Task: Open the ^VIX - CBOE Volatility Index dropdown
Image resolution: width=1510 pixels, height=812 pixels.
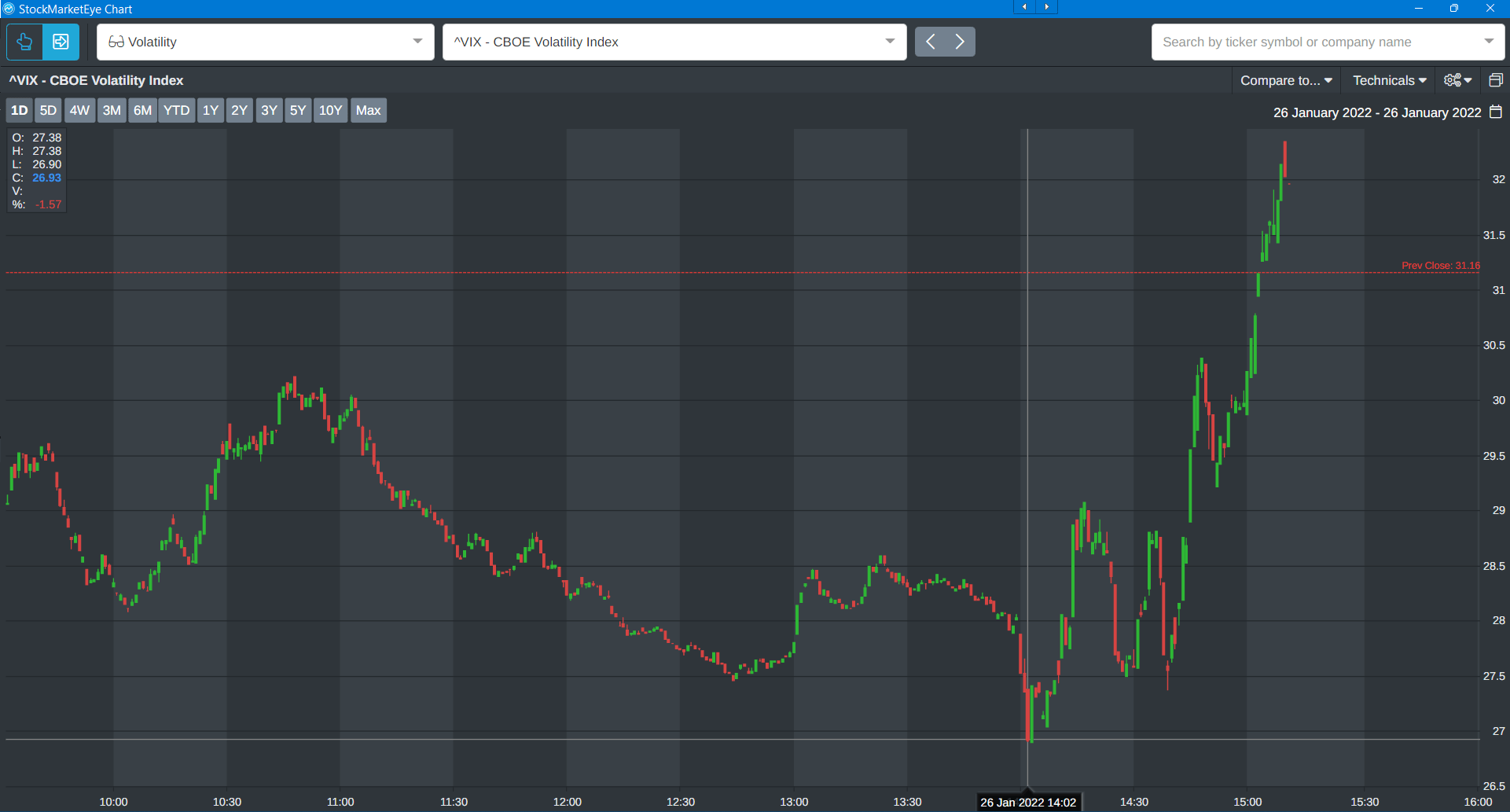Action: pyautogui.click(x=674, y=42)
